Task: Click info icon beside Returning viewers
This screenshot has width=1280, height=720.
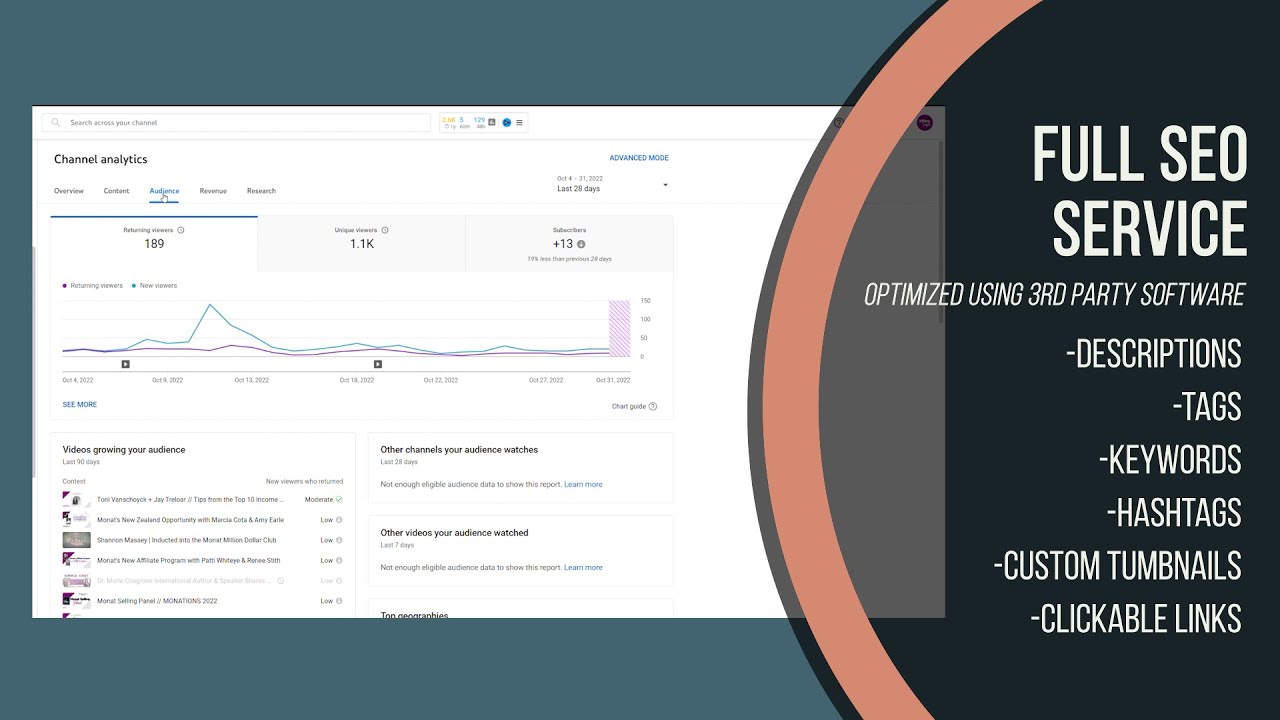Action: (181, 230)
